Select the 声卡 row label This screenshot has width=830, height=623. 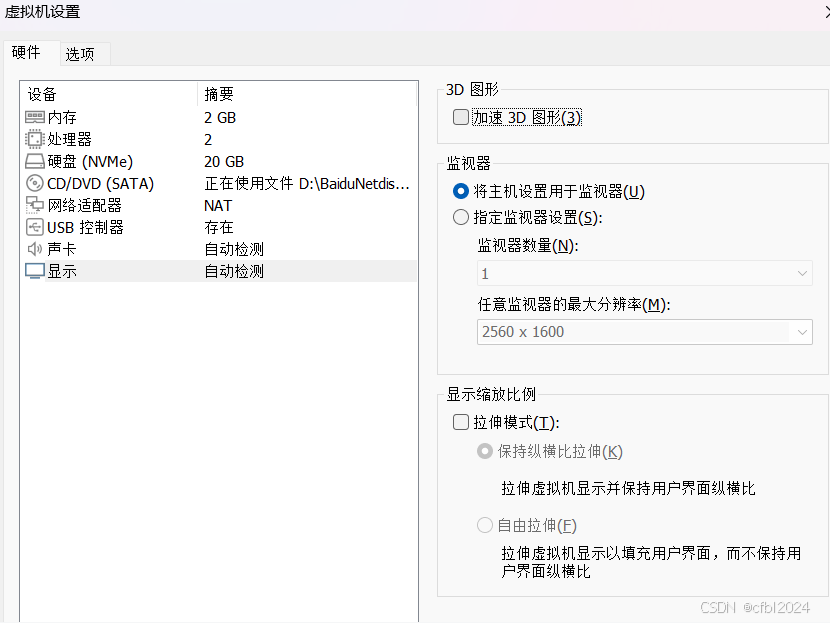(x=62, y=249)
